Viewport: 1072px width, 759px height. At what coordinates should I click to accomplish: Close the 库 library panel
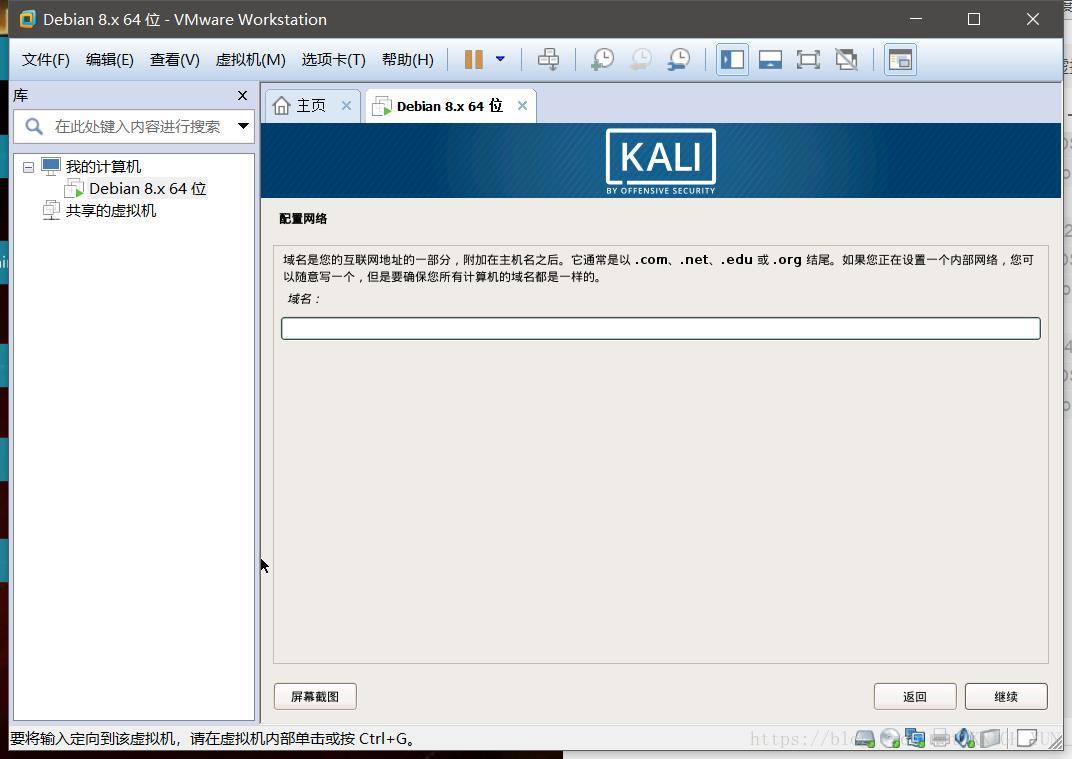(x=242, y=96)
